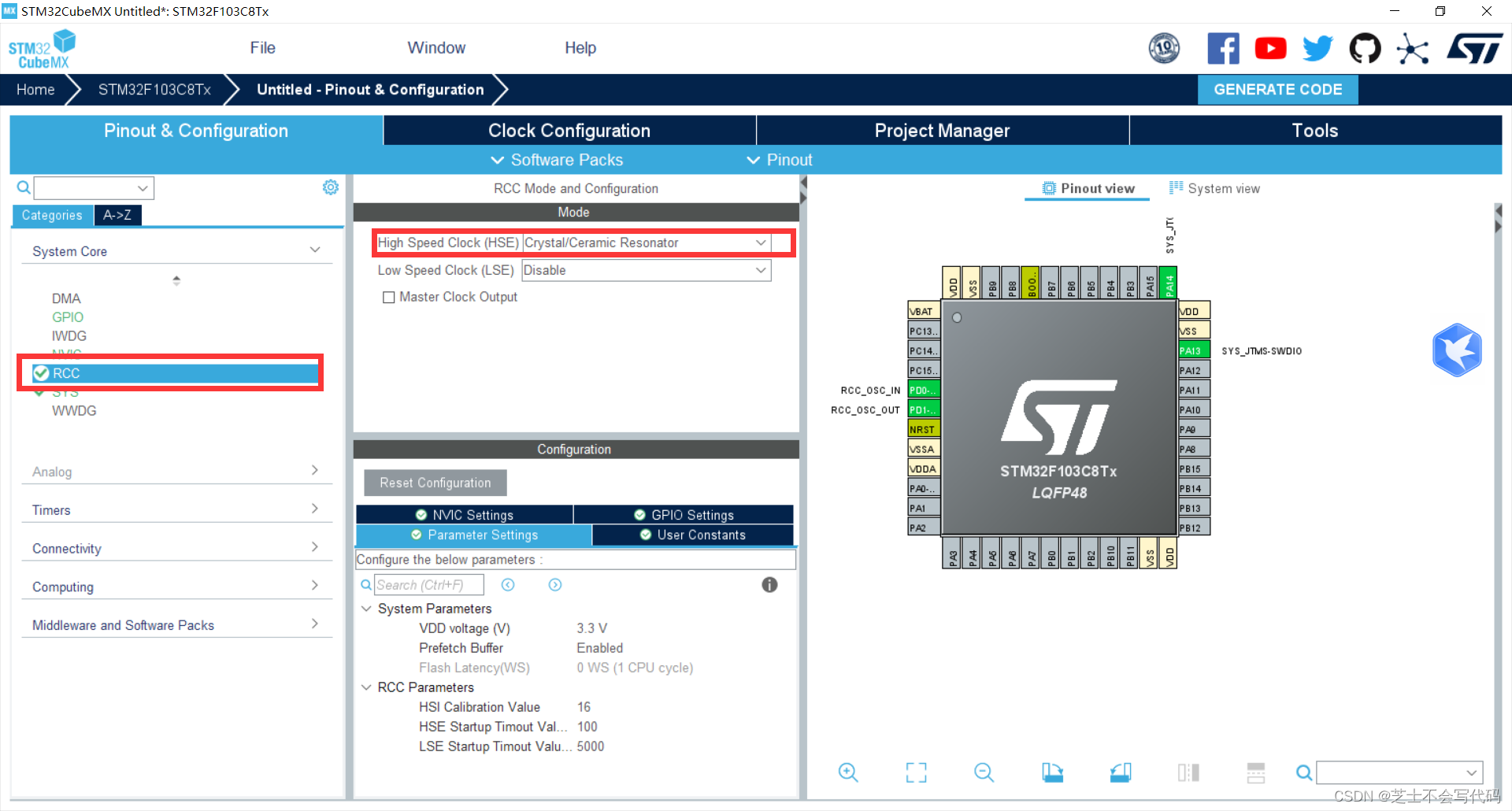Screen dimensions: 1512x811
Task: Click the parameter info icon
Action: point(769,584)
